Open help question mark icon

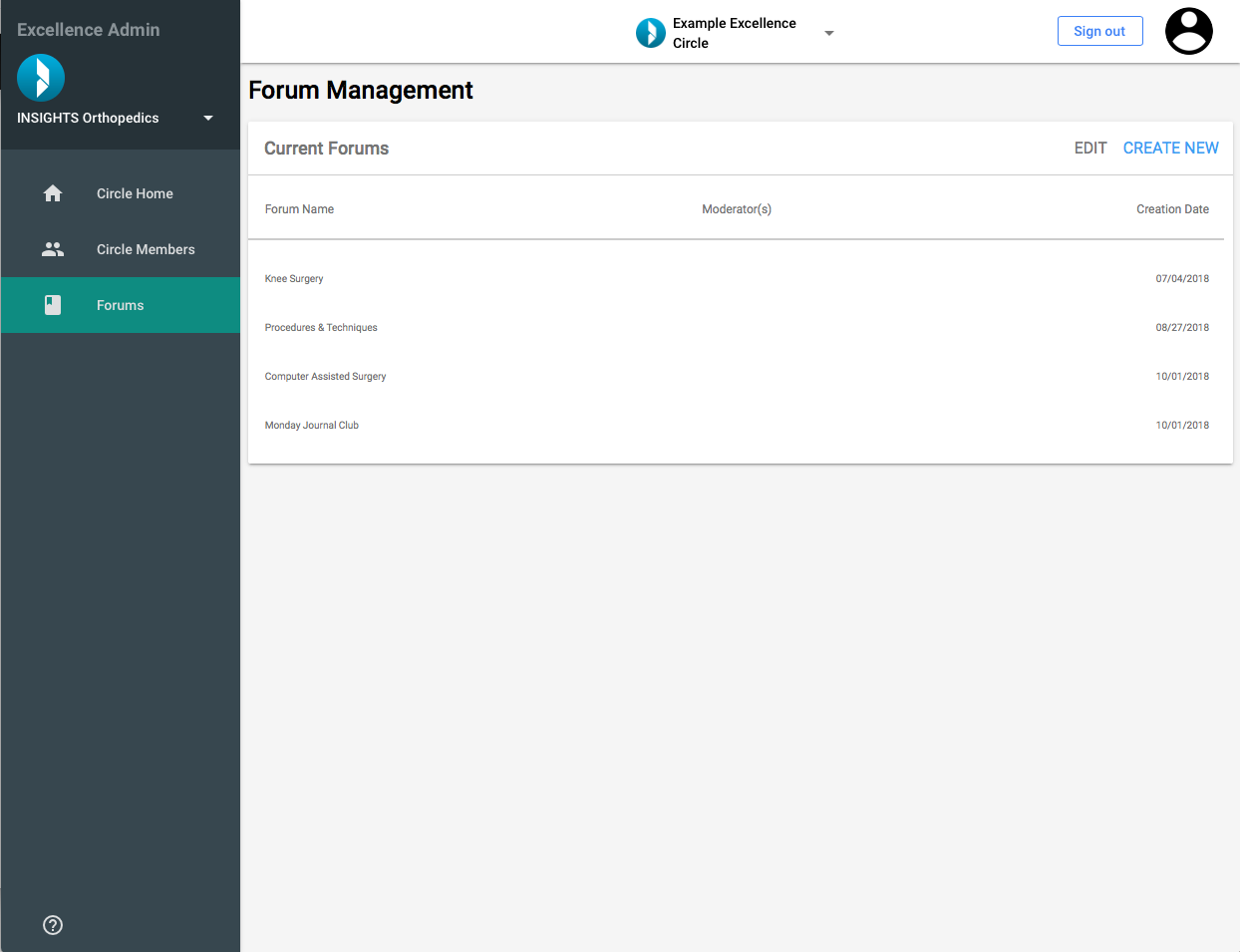[53, 925]
